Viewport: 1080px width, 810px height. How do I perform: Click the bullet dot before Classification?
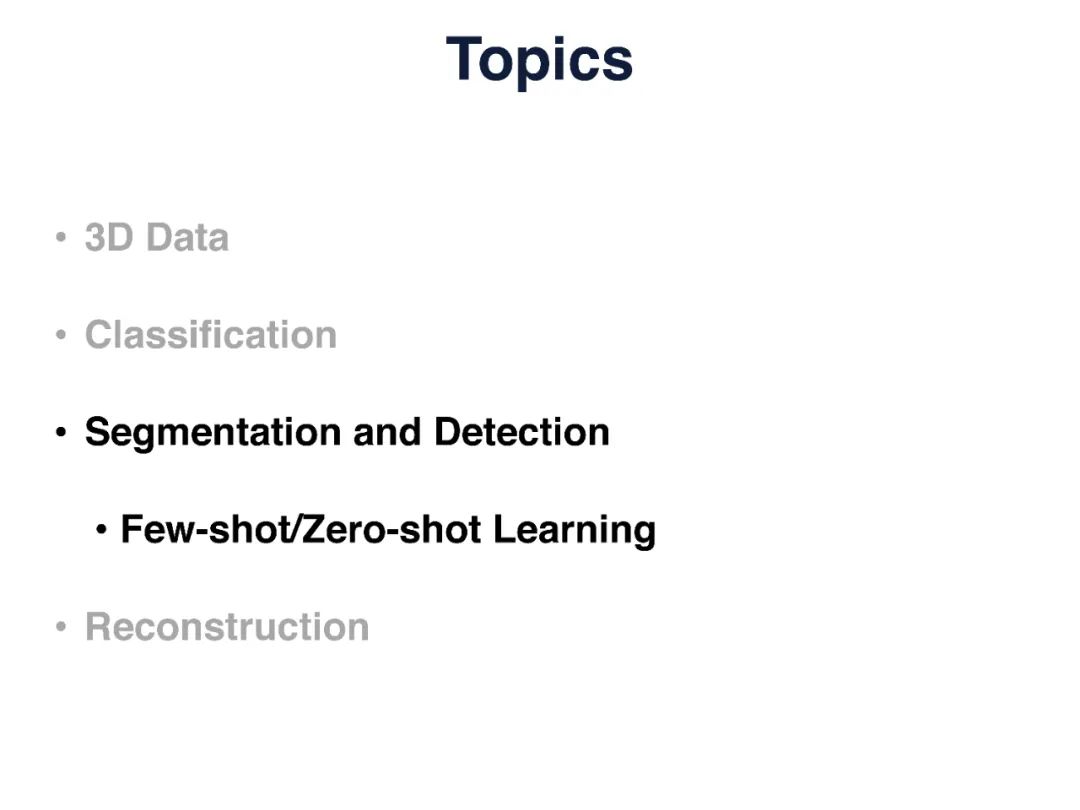pos(62,336)
